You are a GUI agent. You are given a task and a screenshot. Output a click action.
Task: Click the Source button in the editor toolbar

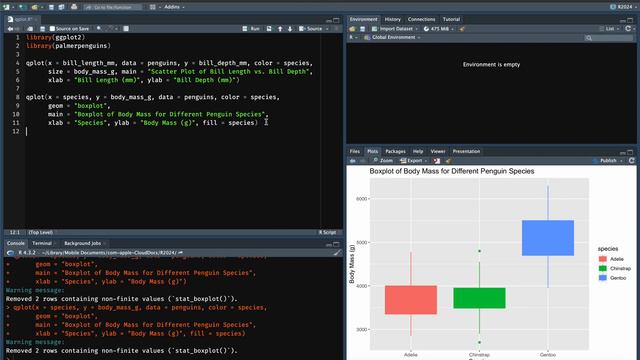311,29
